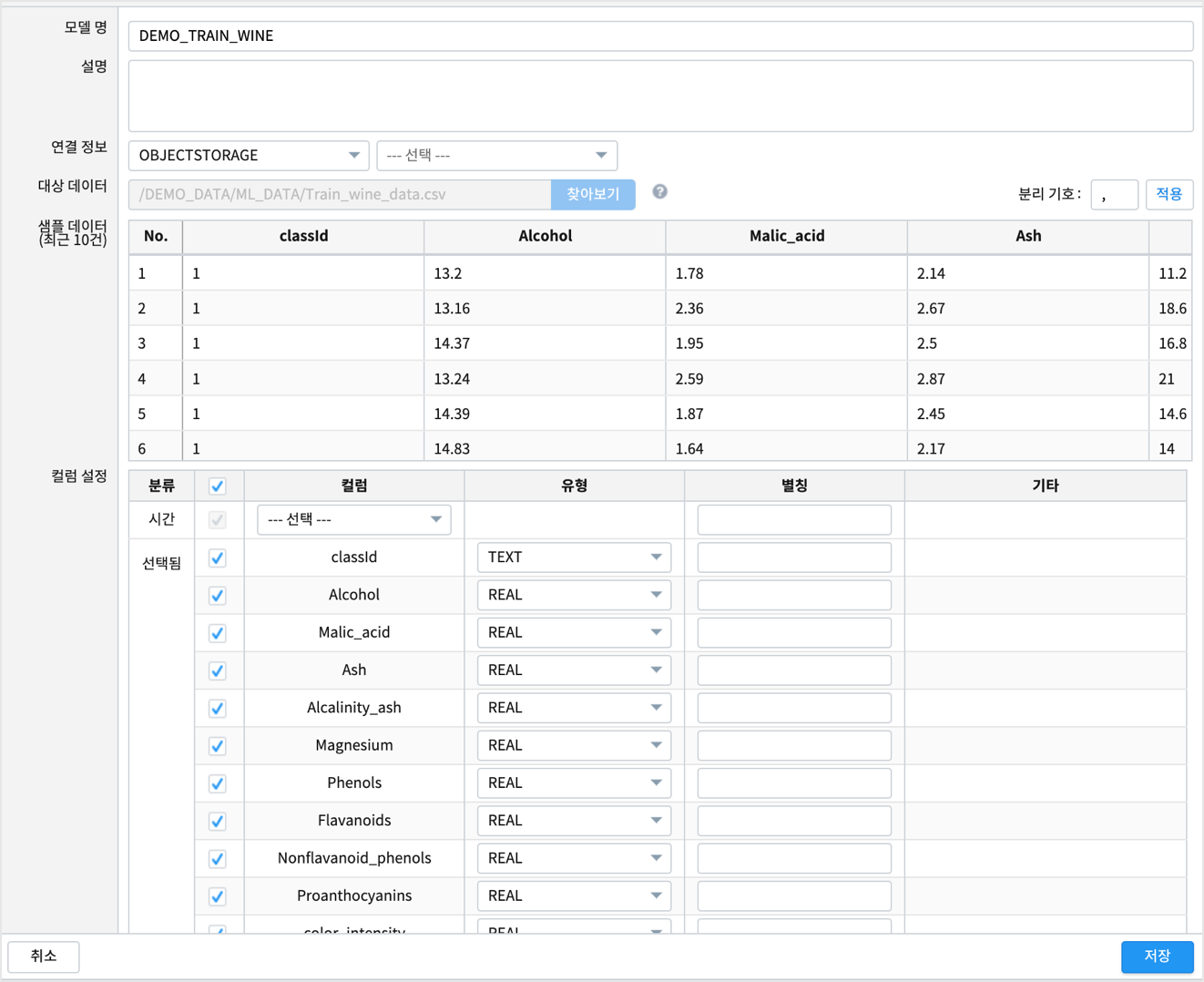The image size is (1204, 982).
Task: Click the 별칭 alias field for 시간 row
Action: 794,519
